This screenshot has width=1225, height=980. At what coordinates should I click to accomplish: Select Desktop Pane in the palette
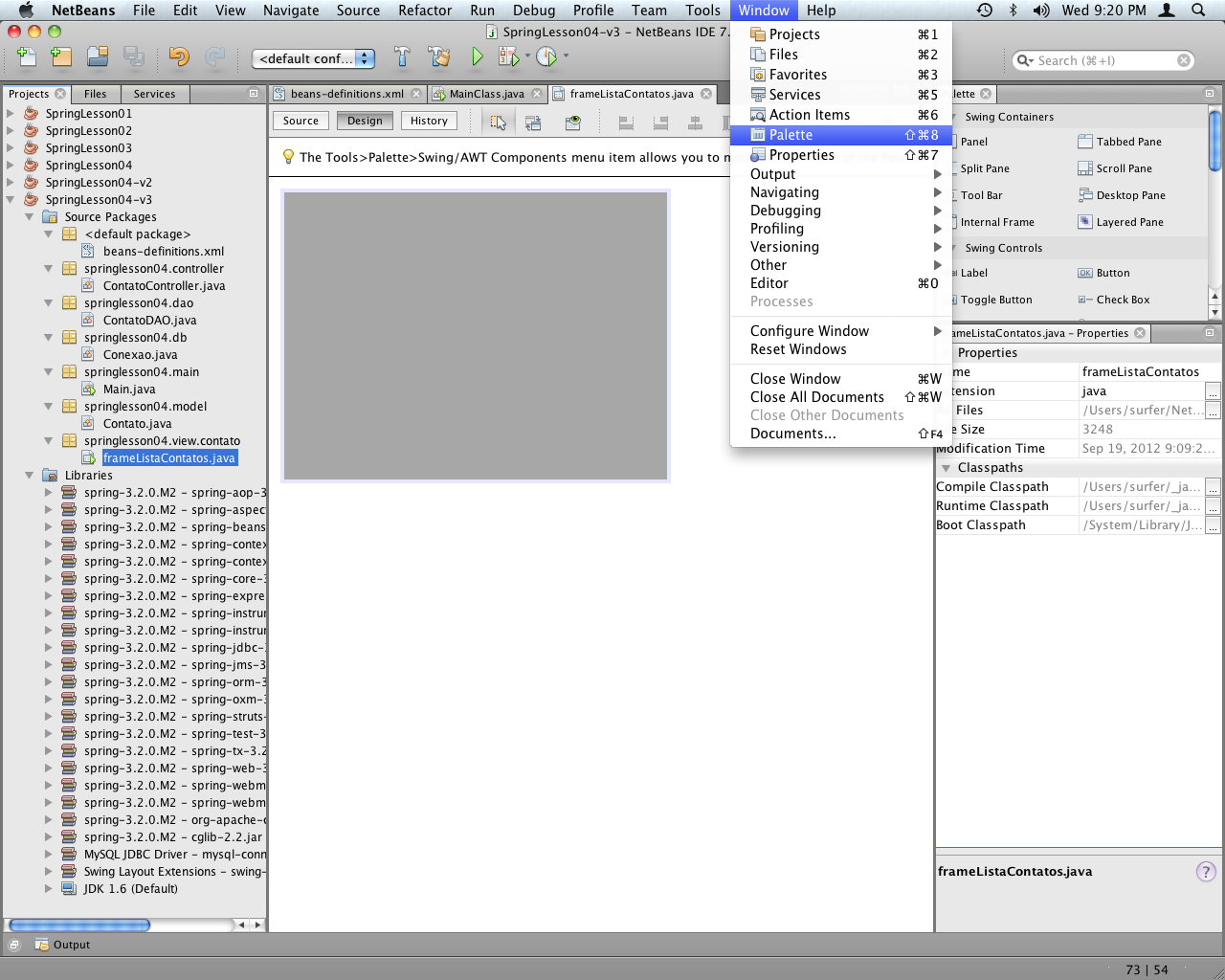point(1122,195)
